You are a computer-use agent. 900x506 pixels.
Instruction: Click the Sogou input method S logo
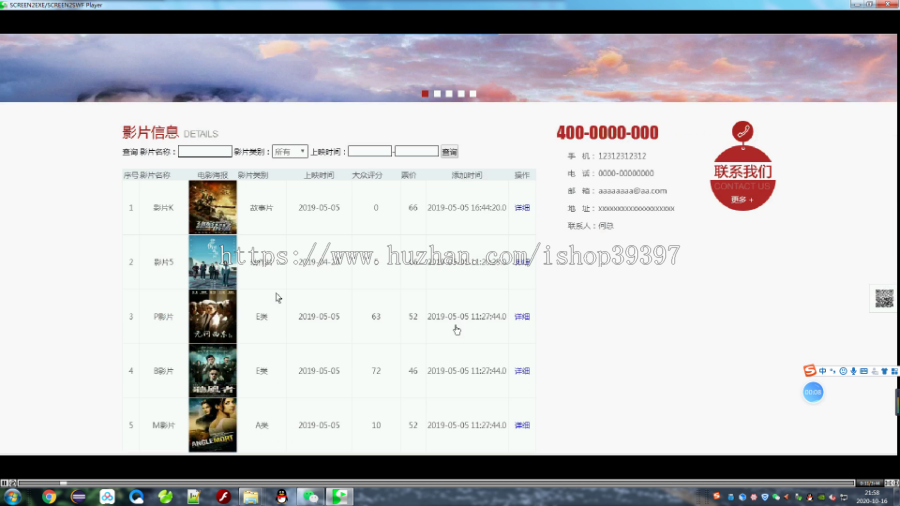809,371
